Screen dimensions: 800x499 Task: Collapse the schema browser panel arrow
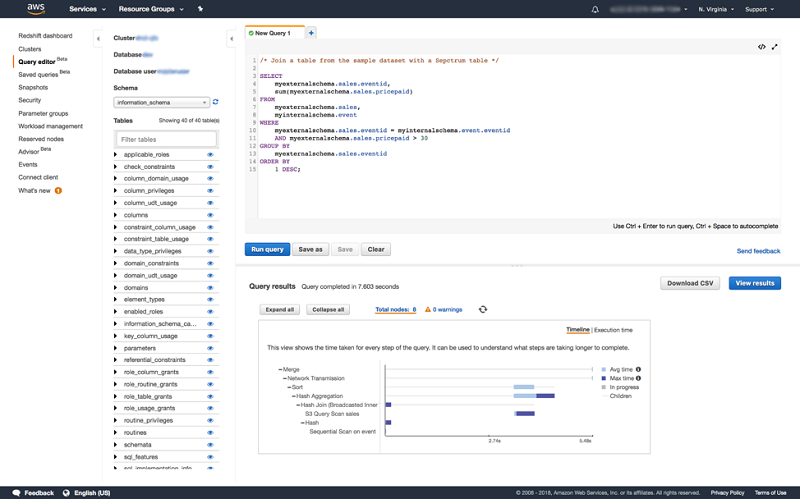pos(231,39)
